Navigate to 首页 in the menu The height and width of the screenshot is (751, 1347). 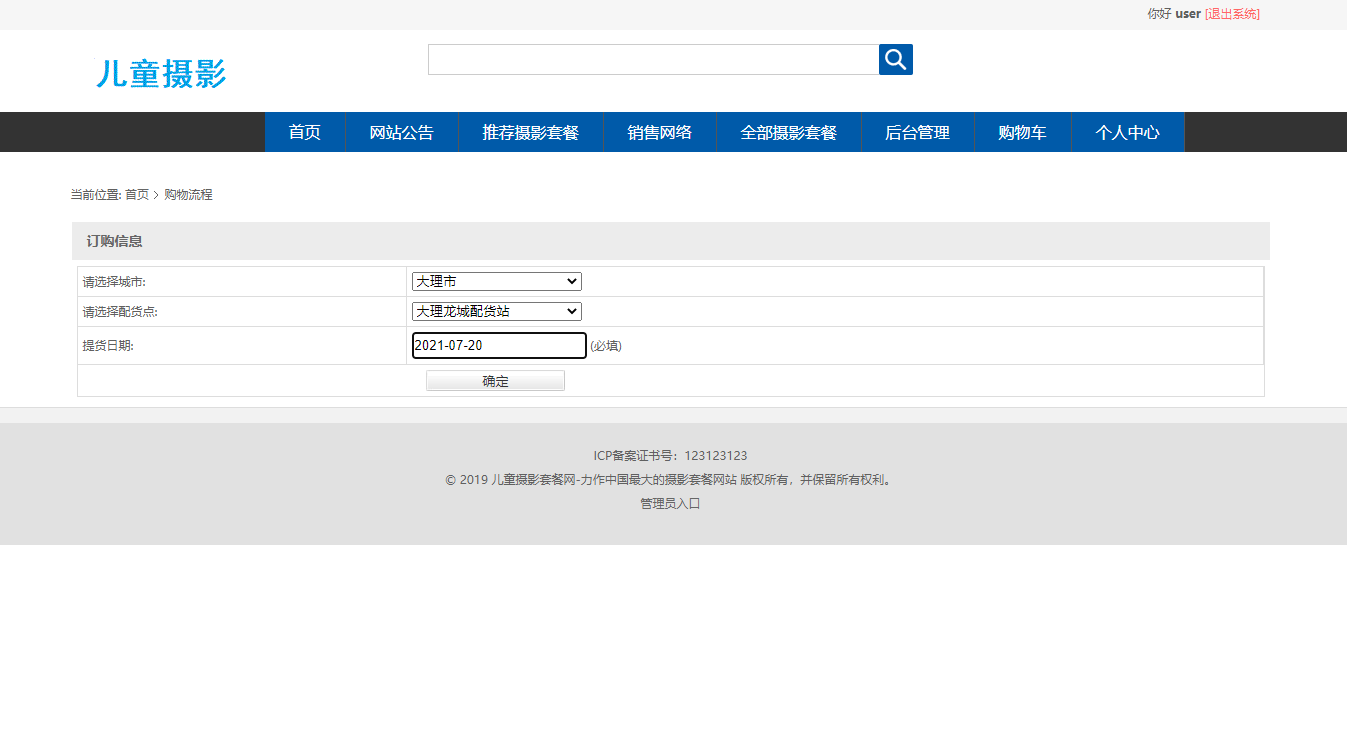pyautogui.click(x=304, y=131)
